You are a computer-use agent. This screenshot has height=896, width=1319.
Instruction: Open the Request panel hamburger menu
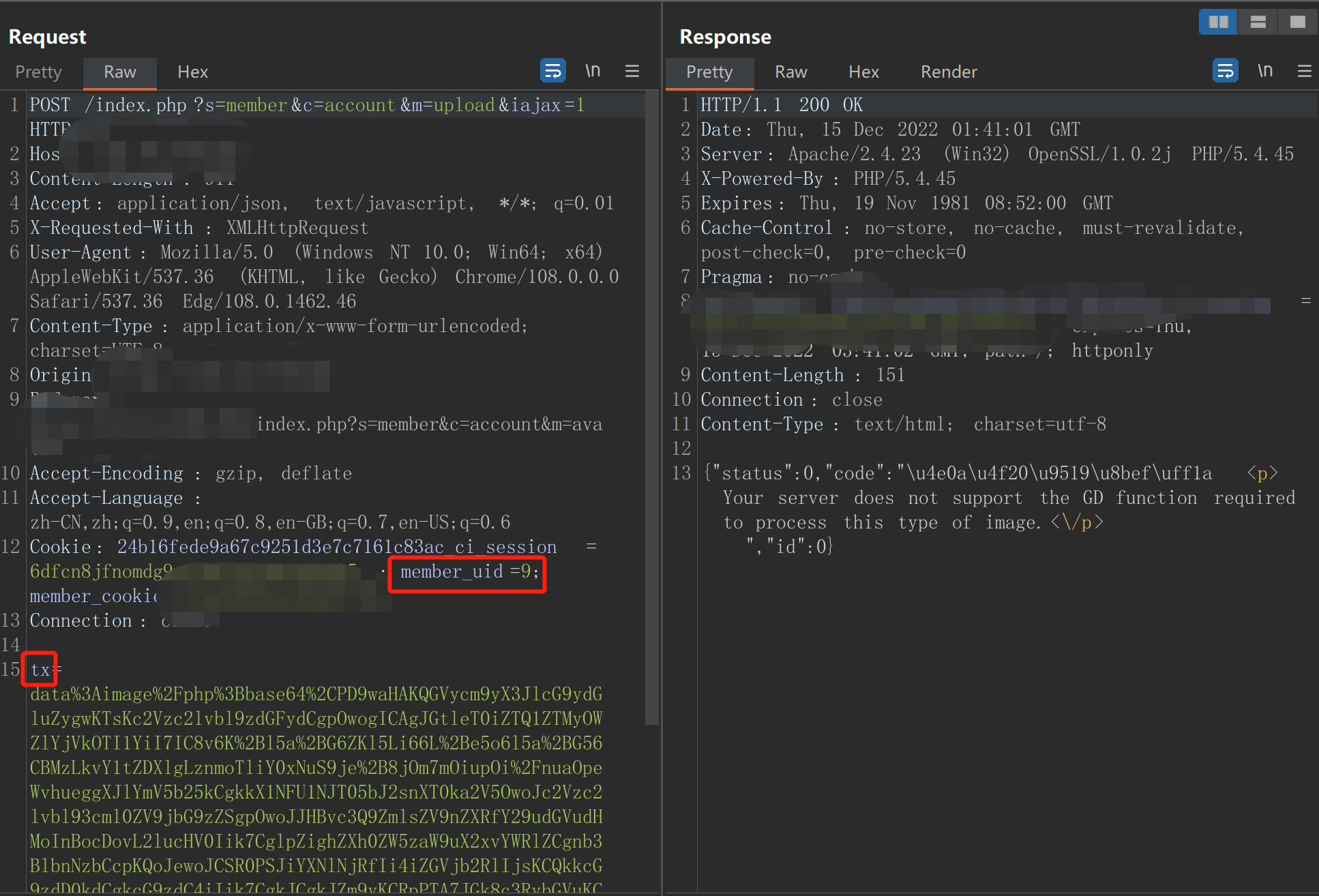(x=632, y=71)
